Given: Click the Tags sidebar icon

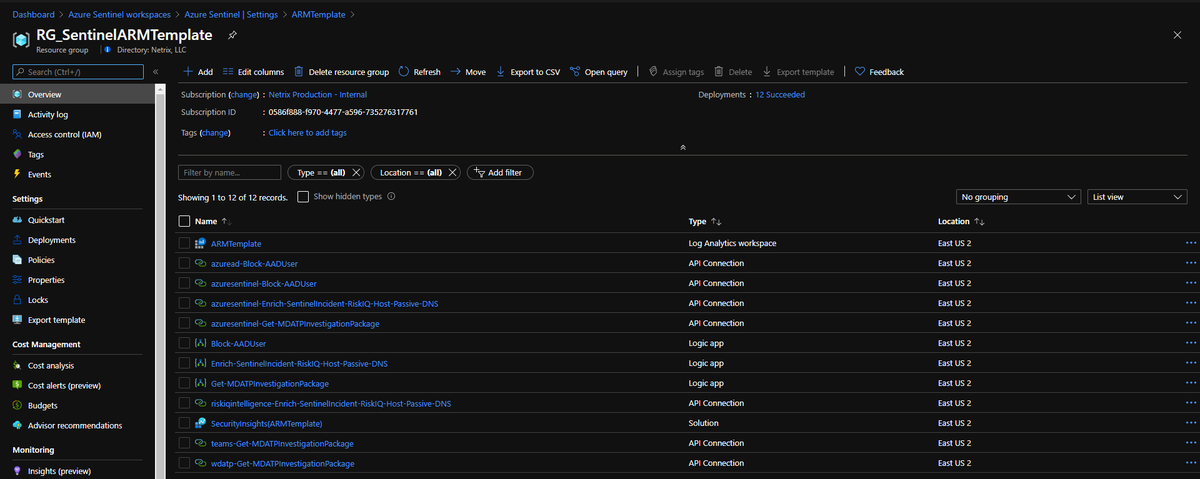Looking at the screenshot, I should 17,154.
